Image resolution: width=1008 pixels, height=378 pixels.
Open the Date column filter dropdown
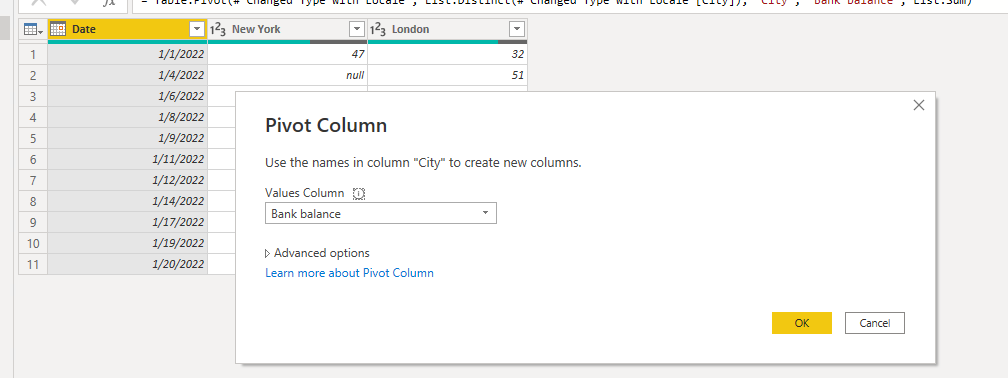pos(197,30)
